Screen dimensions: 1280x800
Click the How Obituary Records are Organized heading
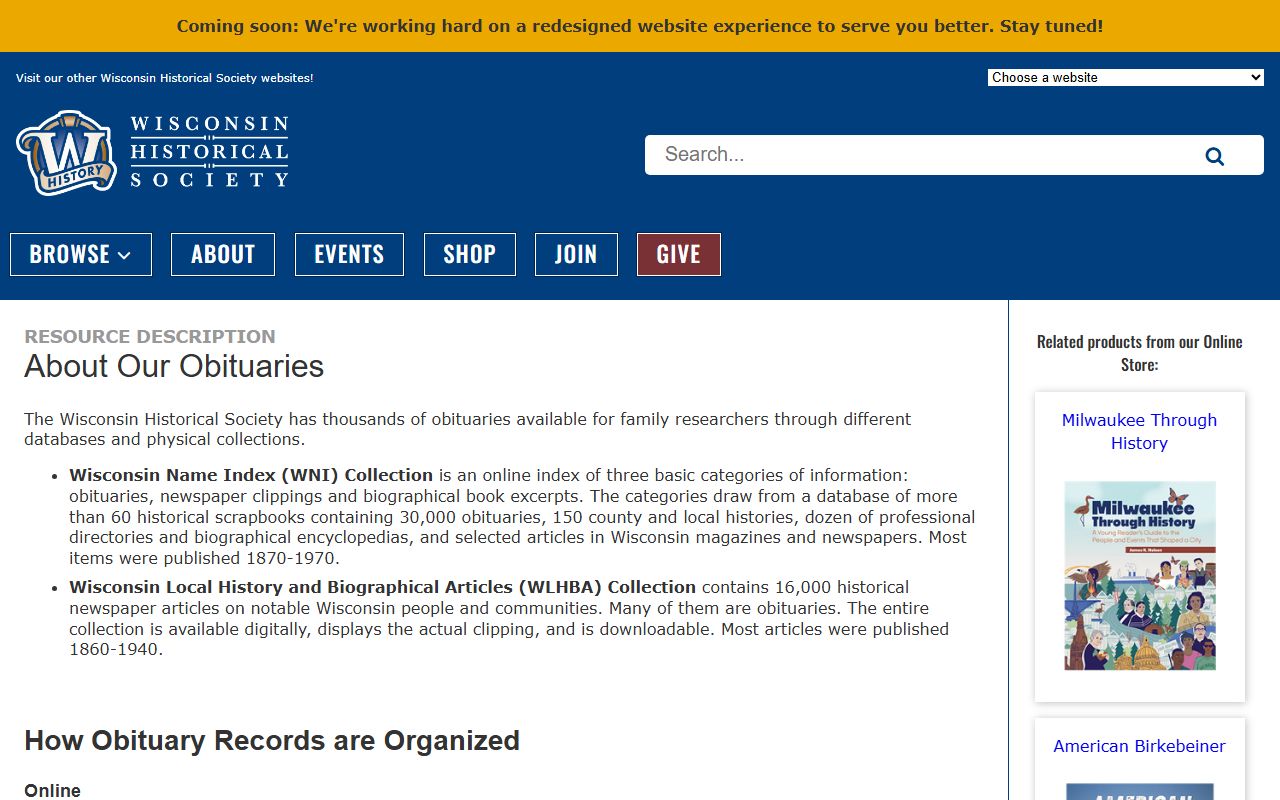tap(272, 740)
